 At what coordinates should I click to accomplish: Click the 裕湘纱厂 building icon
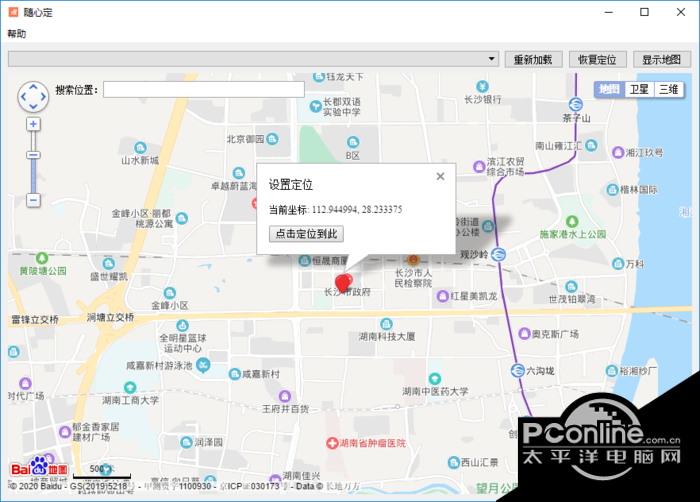pos(612,370)
